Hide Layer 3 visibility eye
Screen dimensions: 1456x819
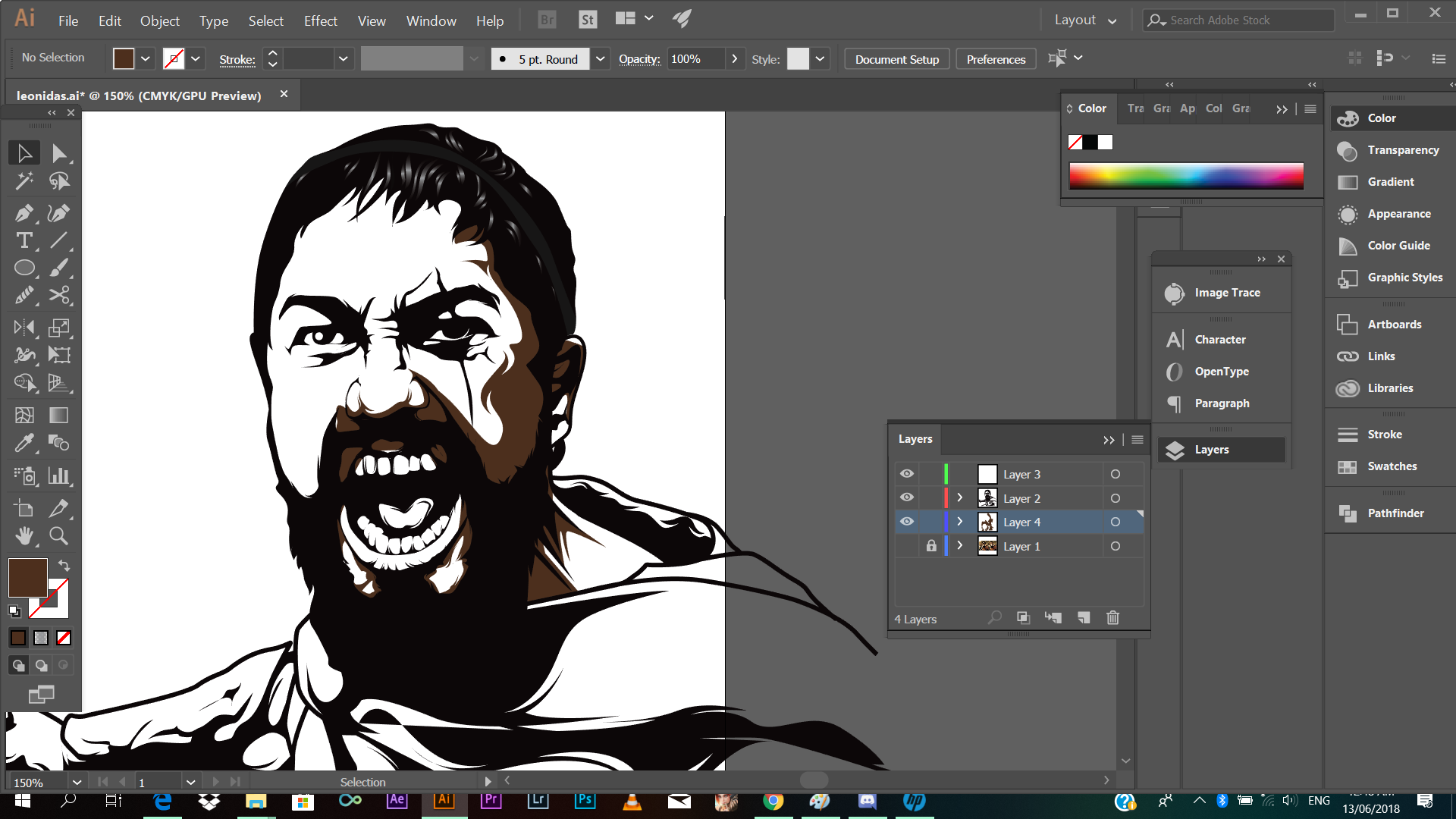click(907, 474)
